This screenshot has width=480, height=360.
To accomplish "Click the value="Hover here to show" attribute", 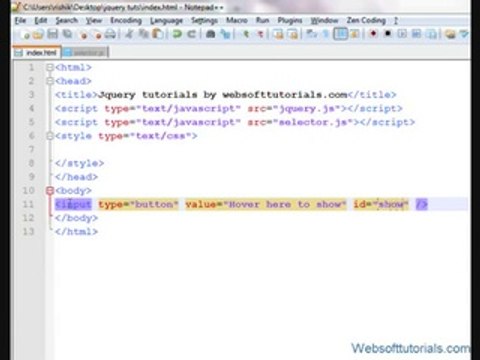I will pos(266,204).
